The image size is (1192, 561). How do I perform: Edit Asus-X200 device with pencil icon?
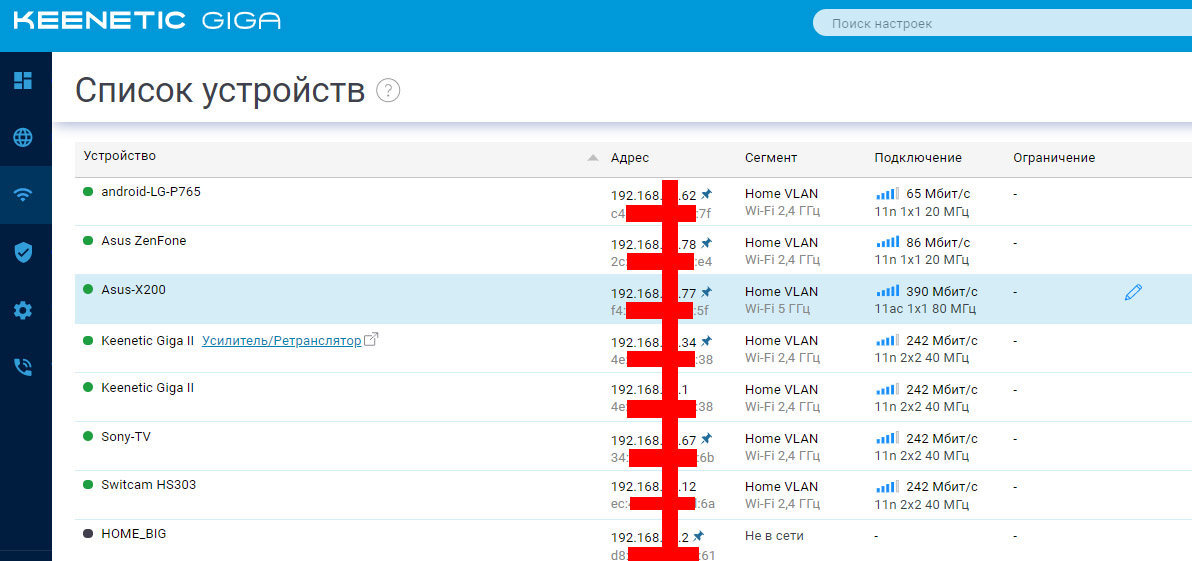coord(1133,292)
